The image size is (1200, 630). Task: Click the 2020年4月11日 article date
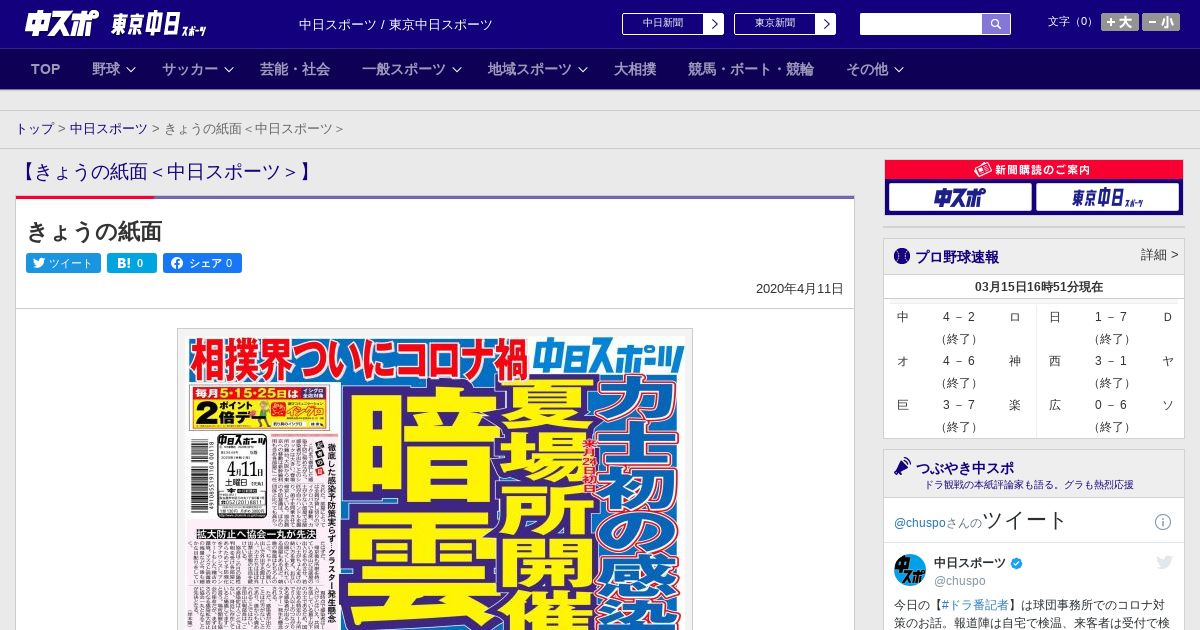point(799,289)
